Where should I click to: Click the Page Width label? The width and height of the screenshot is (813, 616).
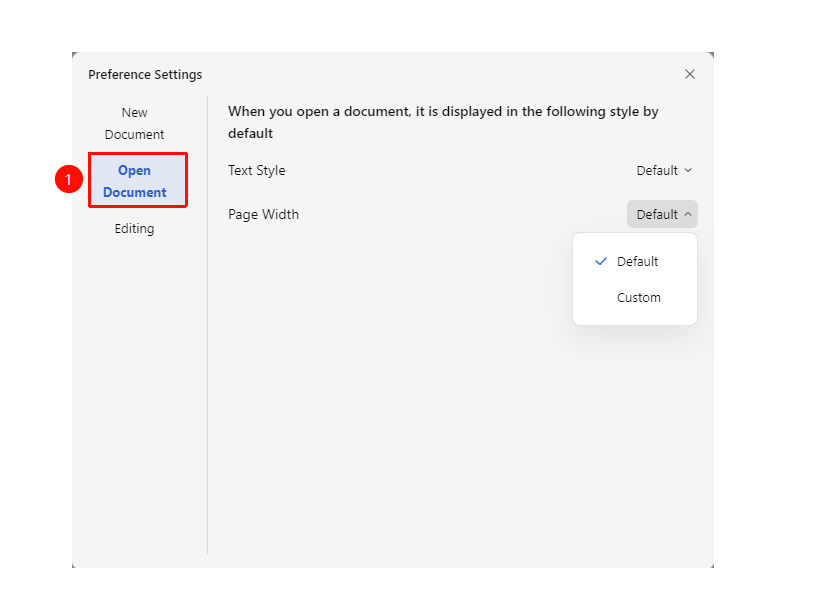point(263,214)
